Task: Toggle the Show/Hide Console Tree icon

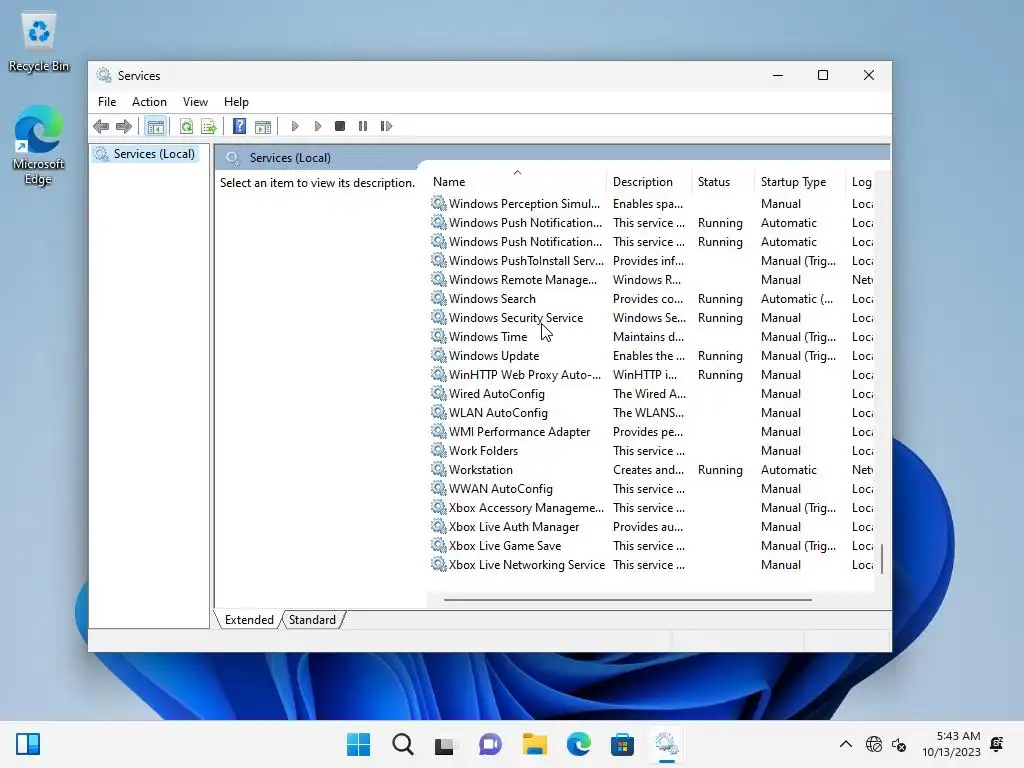Action: point(155,126)
